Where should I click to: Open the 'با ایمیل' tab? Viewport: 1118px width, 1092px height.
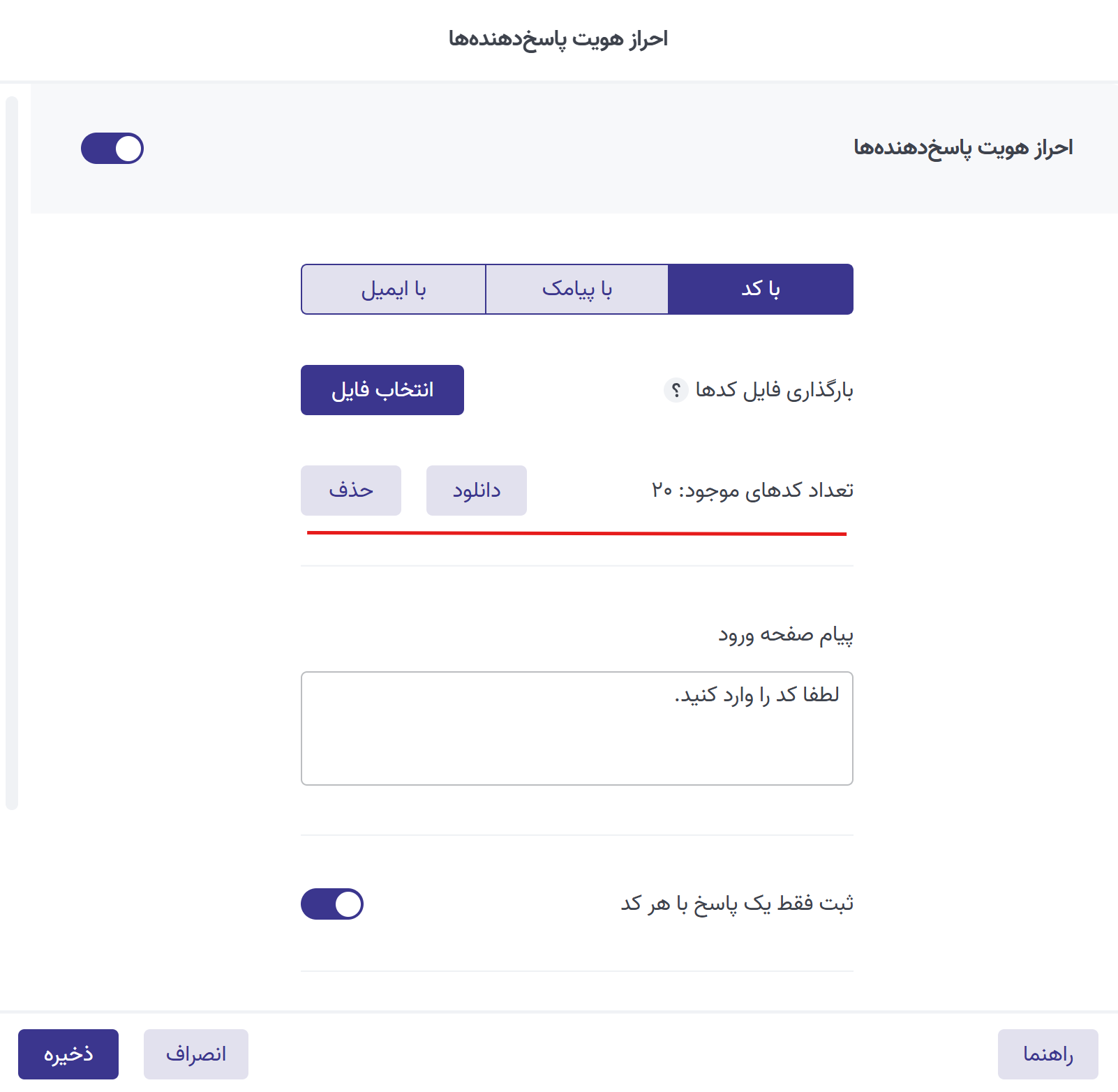click(x=394, y=289)
